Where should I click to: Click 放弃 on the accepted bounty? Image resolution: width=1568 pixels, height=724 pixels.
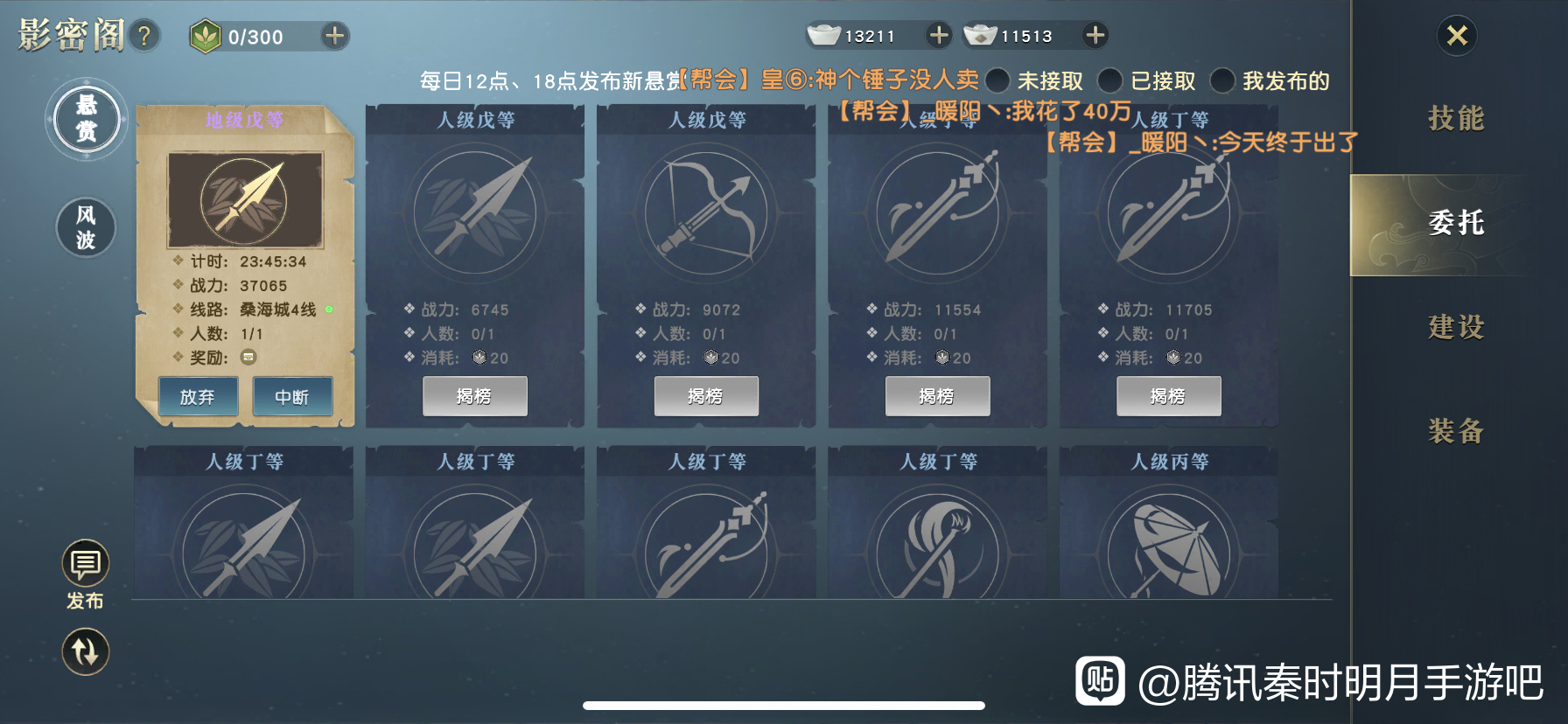point(198,397)
